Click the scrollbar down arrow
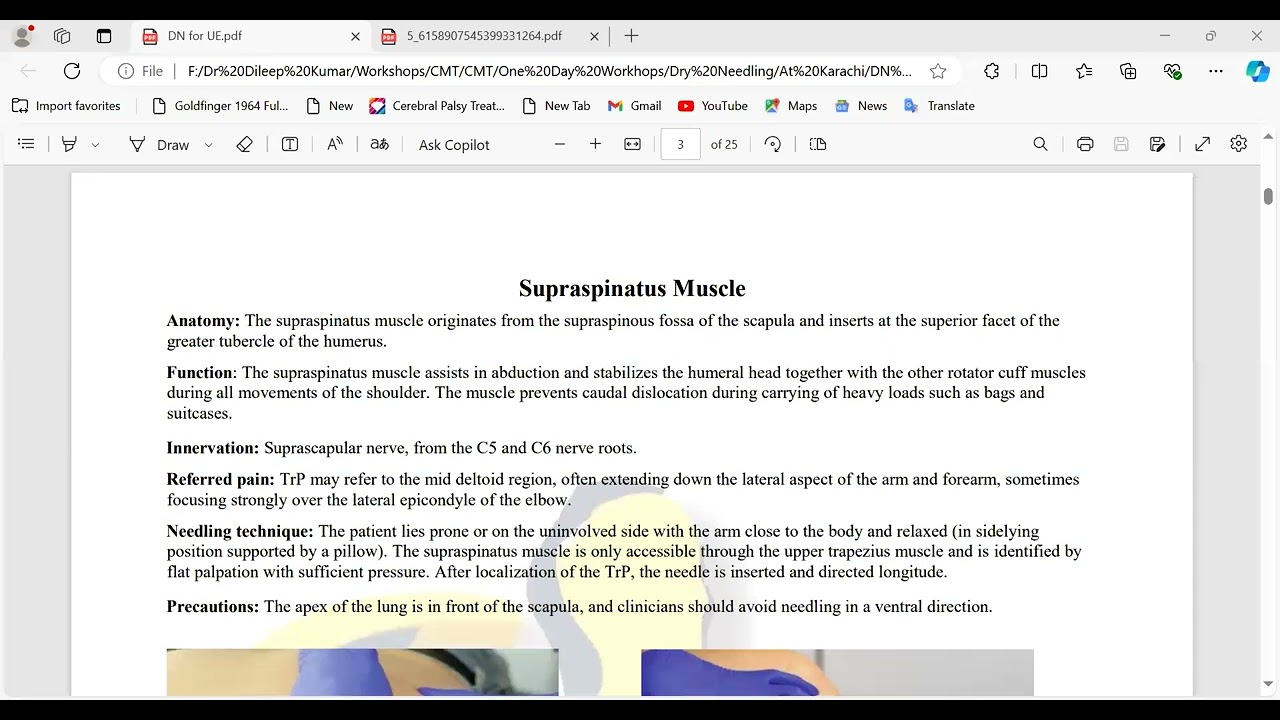1280x720 pixels. tap(1268, 685)
